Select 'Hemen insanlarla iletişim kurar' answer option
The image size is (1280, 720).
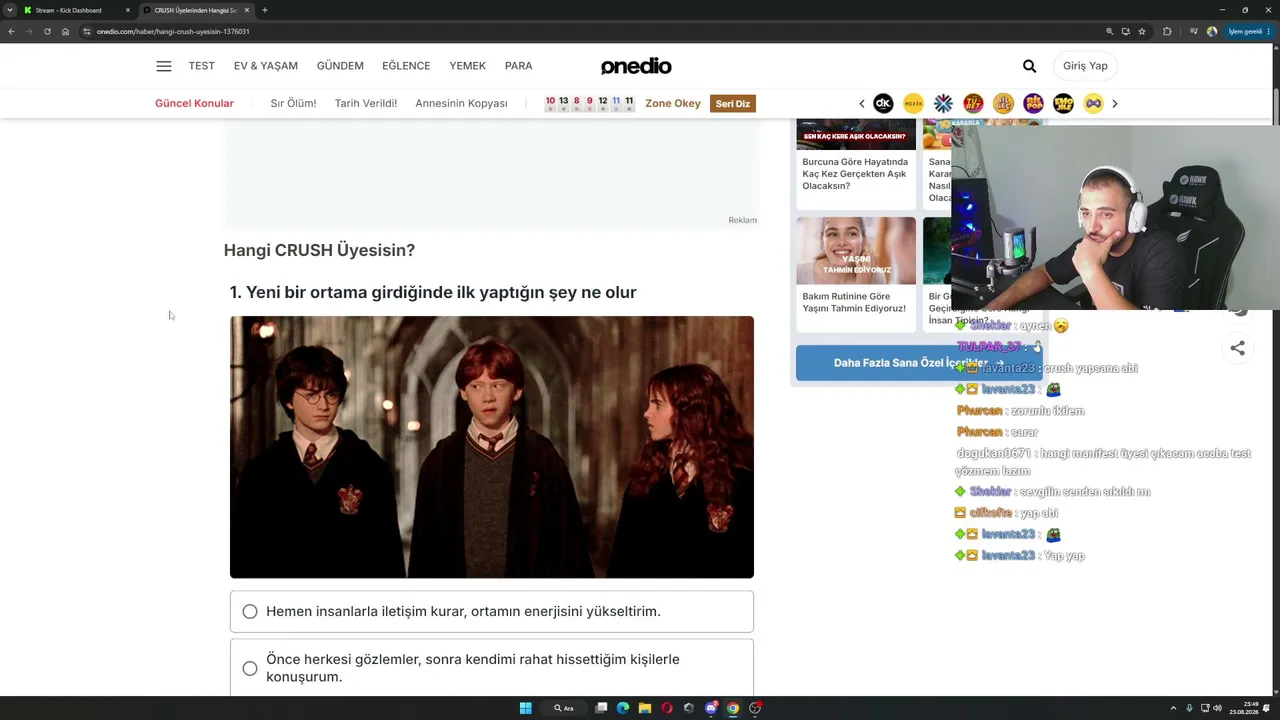492,611
